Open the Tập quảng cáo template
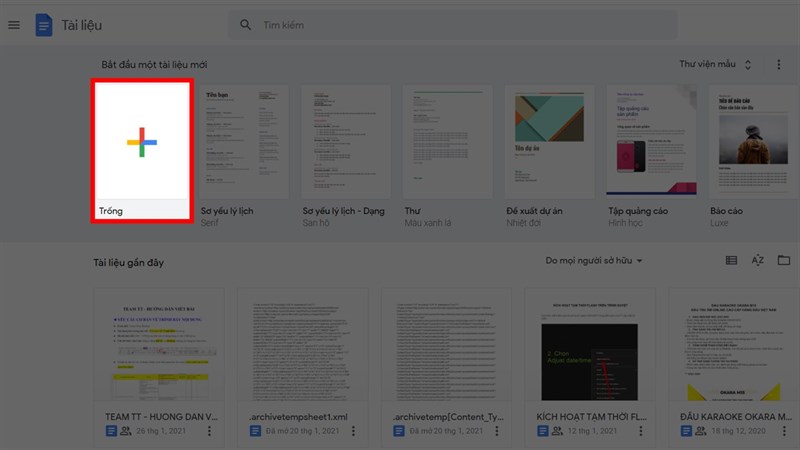 652,142
